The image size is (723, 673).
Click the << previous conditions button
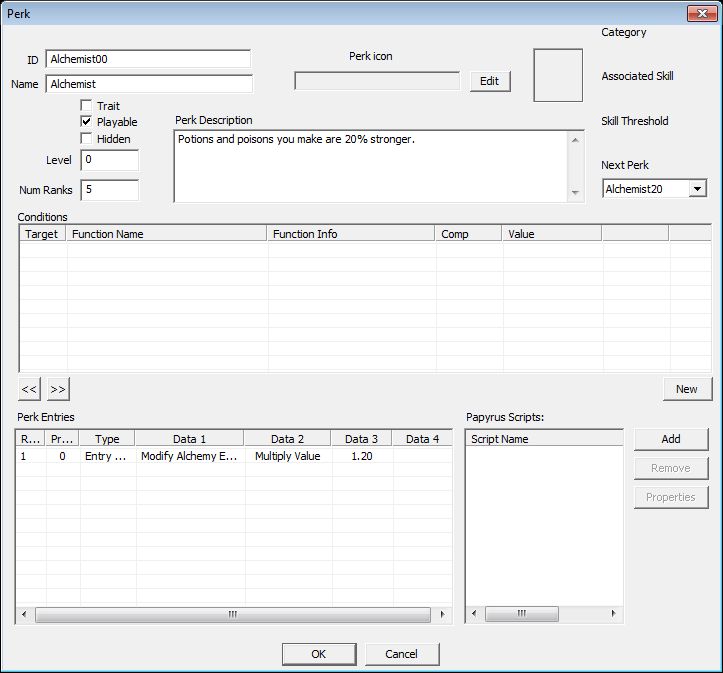click(x=30, y=389)
